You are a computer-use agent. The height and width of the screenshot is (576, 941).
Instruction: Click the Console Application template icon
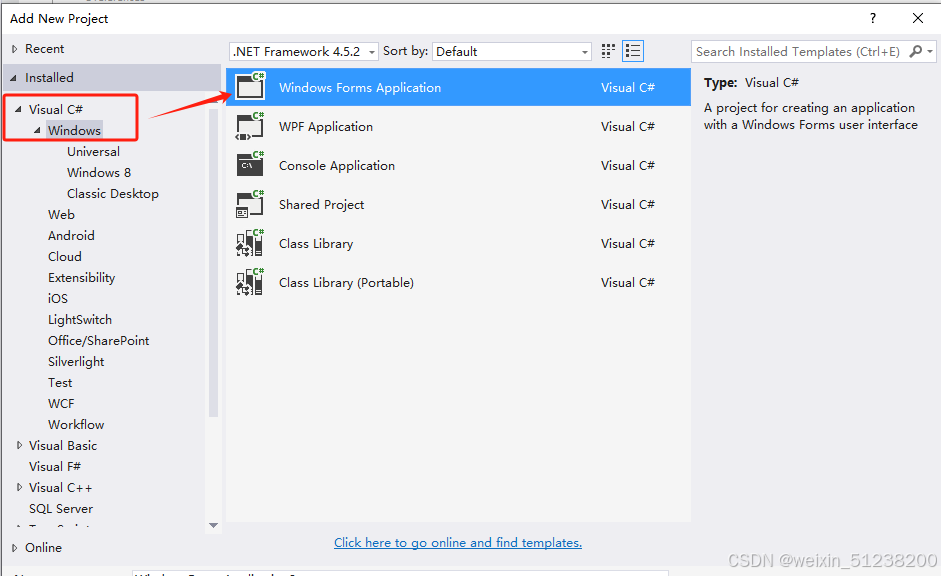tap(250, 165)
